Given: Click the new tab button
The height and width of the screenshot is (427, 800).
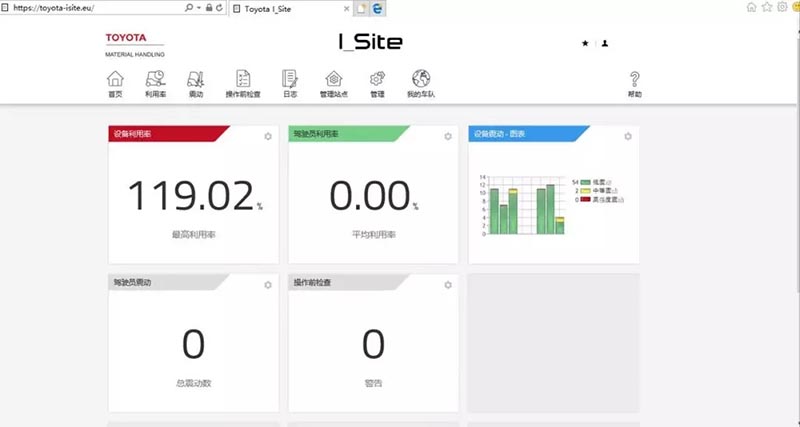Looking at the screenshot, I should click(362, 8).
